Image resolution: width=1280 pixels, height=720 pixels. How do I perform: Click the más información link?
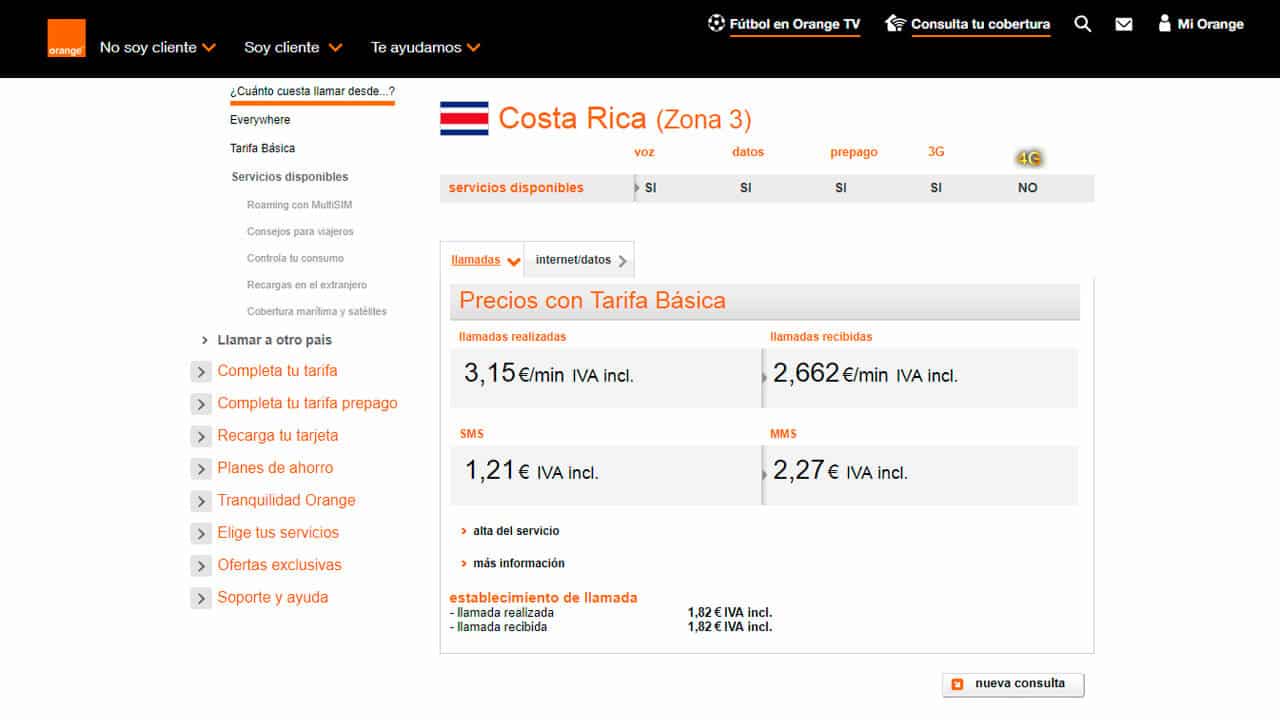[x=519, y=563]
